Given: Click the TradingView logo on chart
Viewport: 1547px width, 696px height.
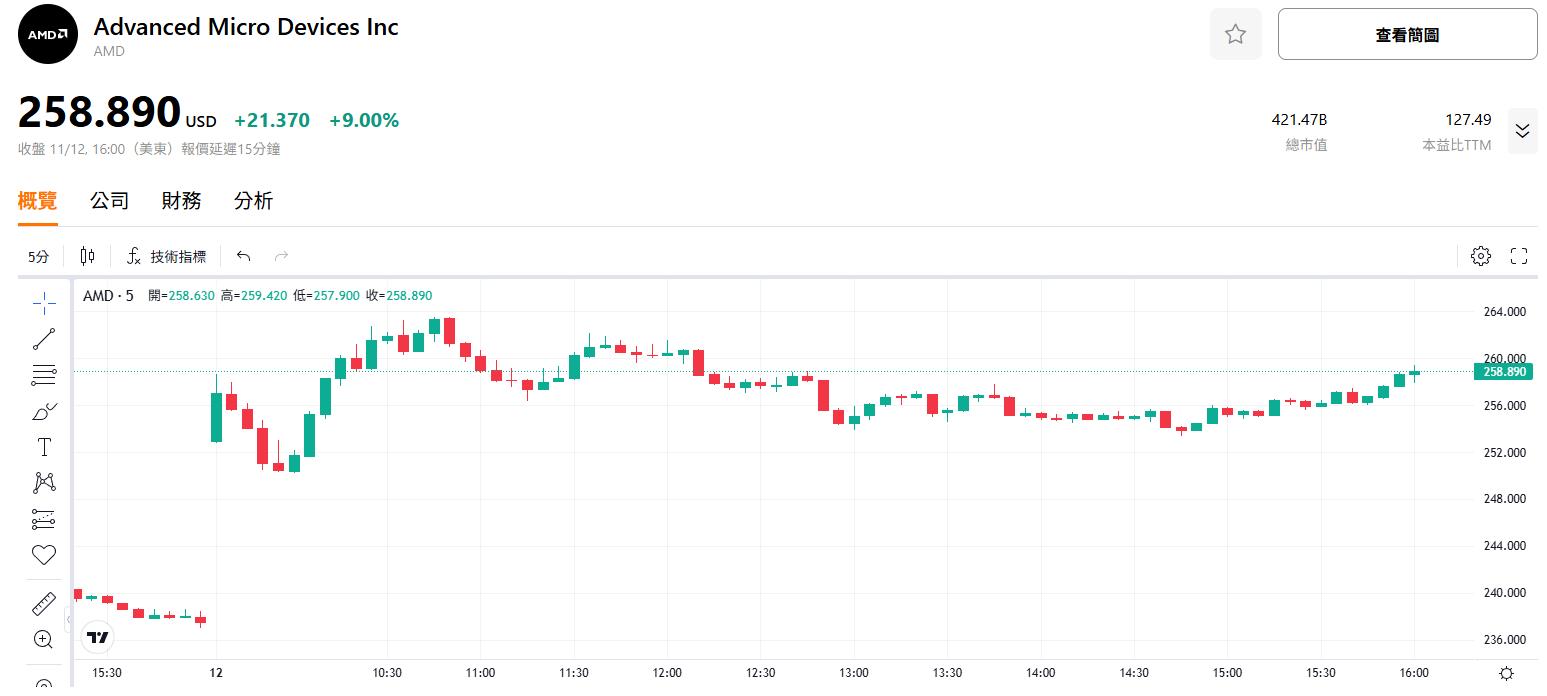Looking at the screenshot, I should point(97,637).
